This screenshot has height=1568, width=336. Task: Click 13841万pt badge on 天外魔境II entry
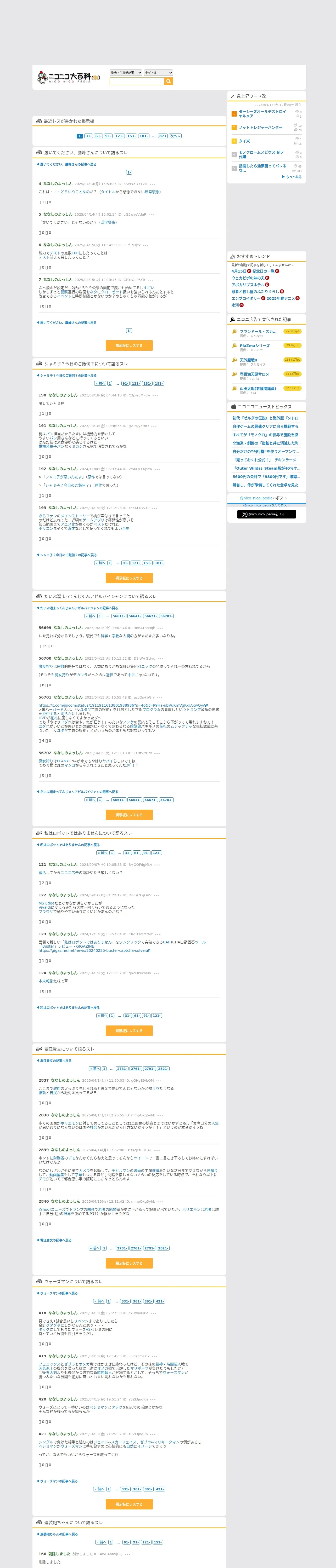pos(293,360)
